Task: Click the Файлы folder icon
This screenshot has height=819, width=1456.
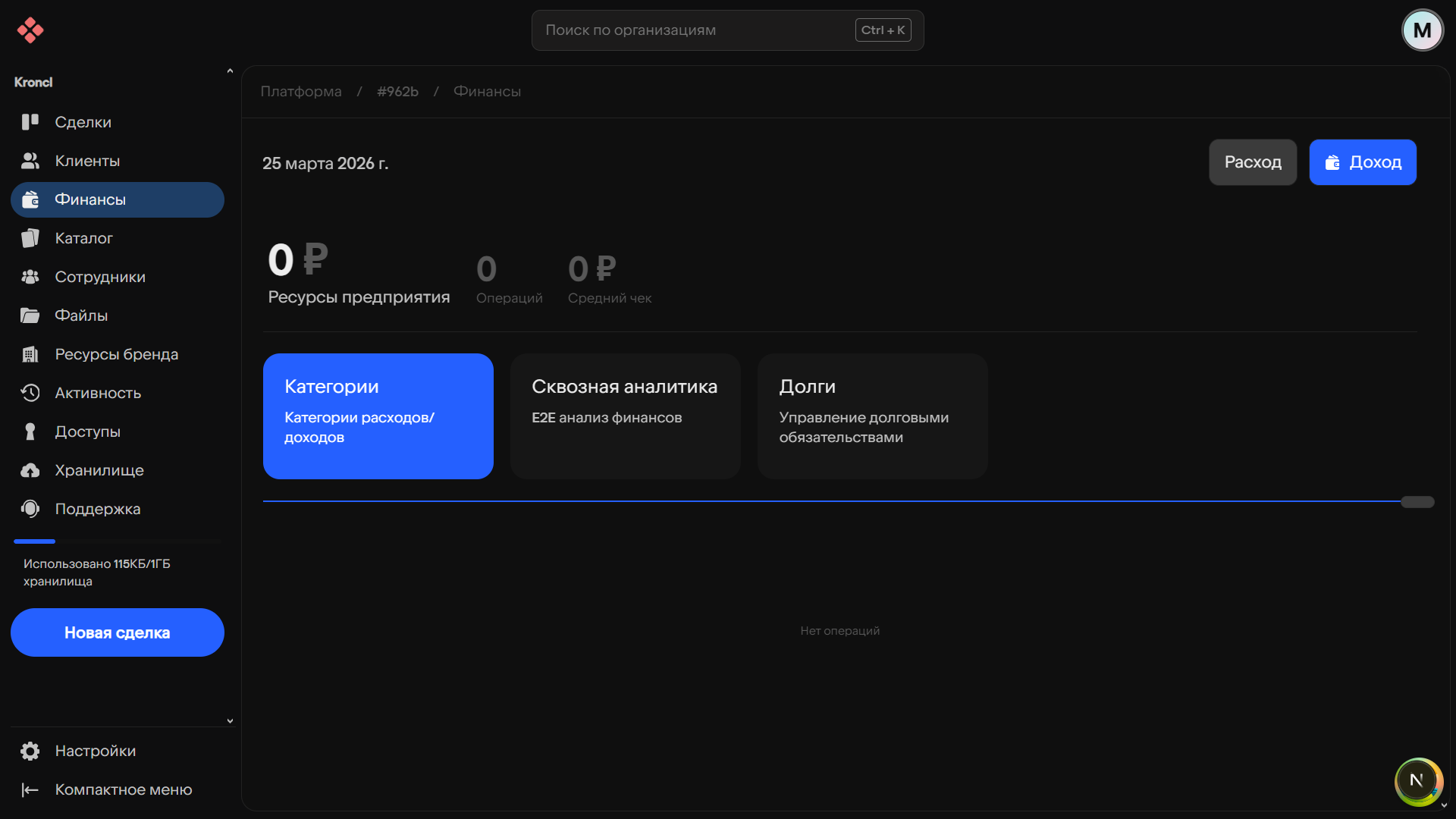Action: 30,315
